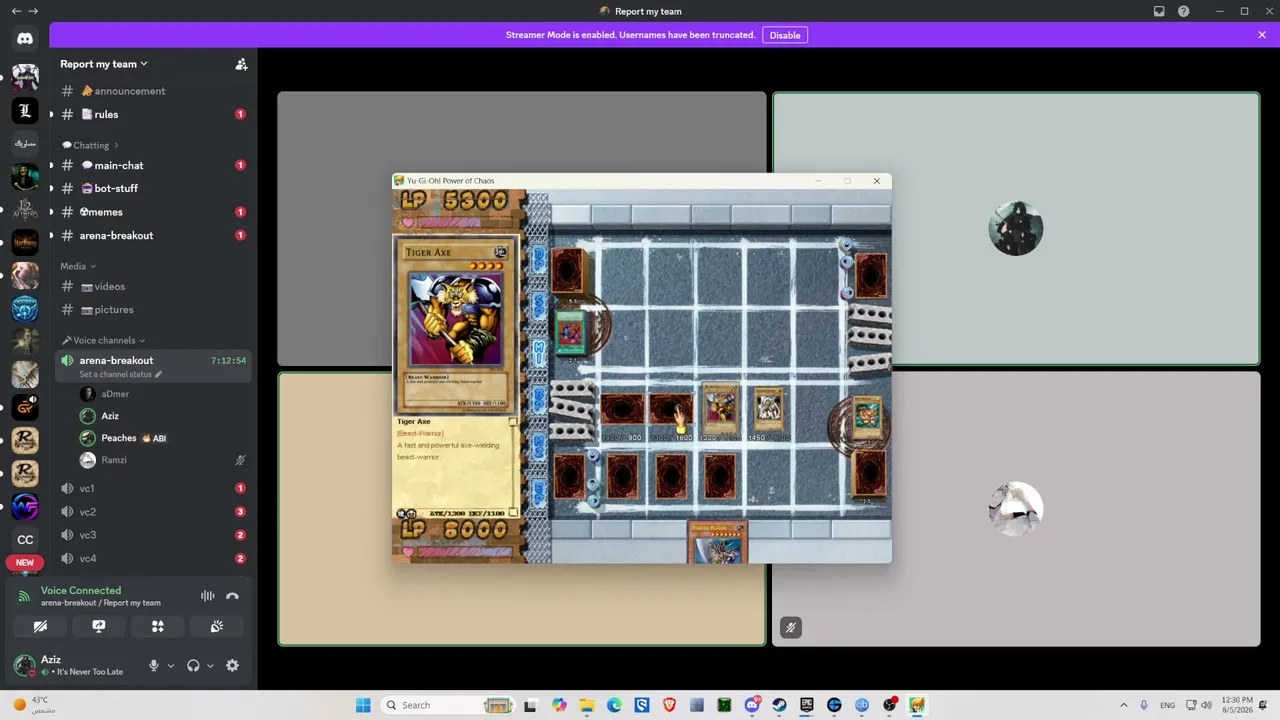The width and height of the screenshot is (1280, 720).
Task: Open the Windows Start menu
Action: coord(363,705)
